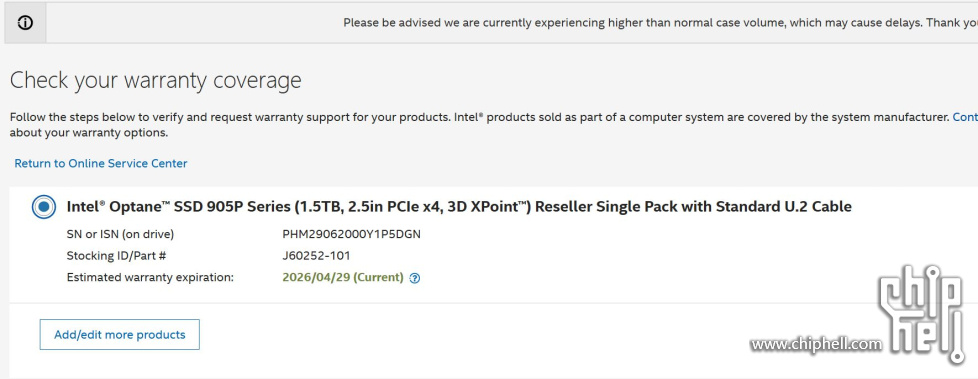The width and height of the screenshot is (978, 379).
Task: Open Return to Online Service Center link
Action: (100, 163)
